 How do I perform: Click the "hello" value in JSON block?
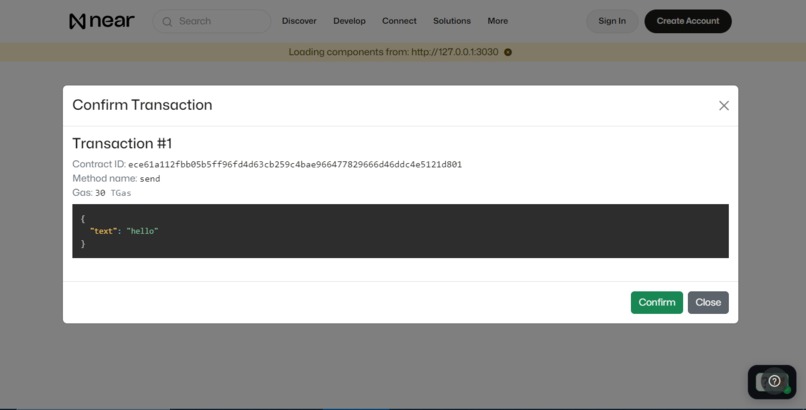142,231
